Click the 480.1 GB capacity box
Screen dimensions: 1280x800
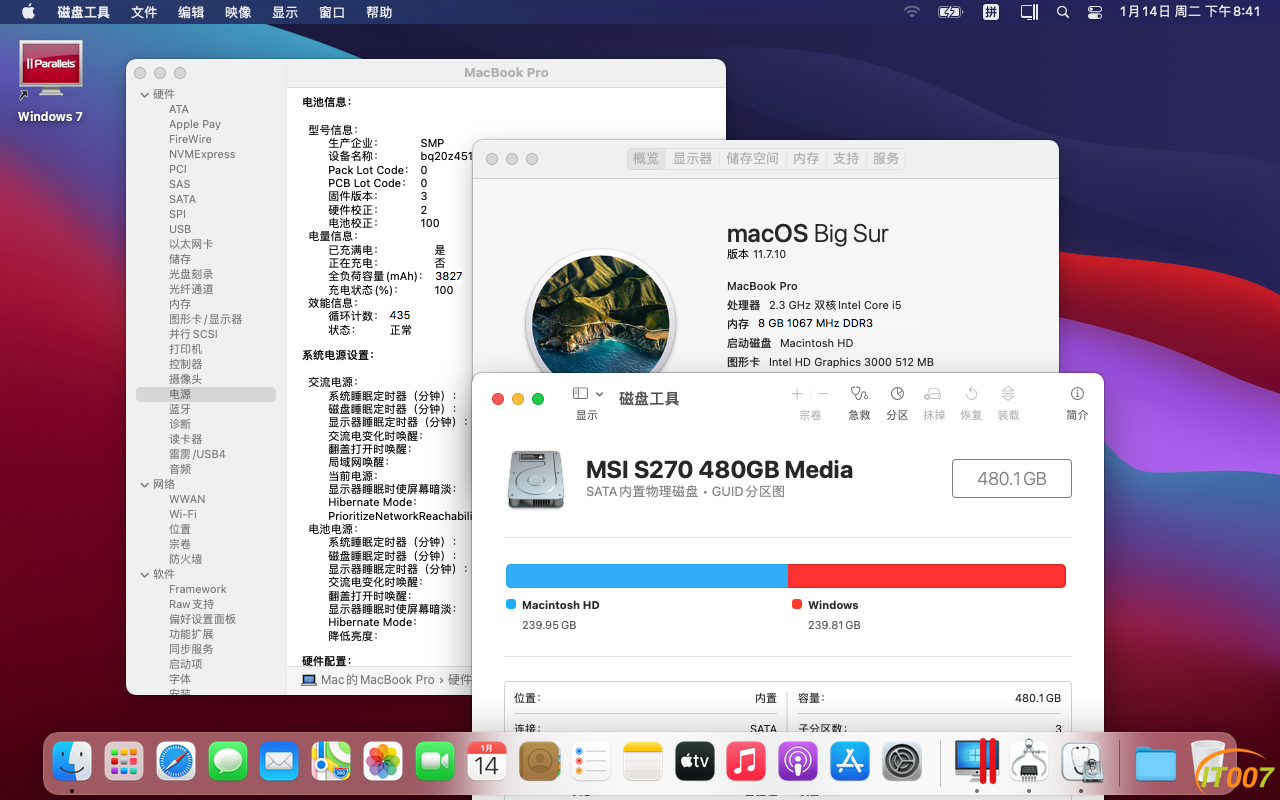pos(1012,479)
